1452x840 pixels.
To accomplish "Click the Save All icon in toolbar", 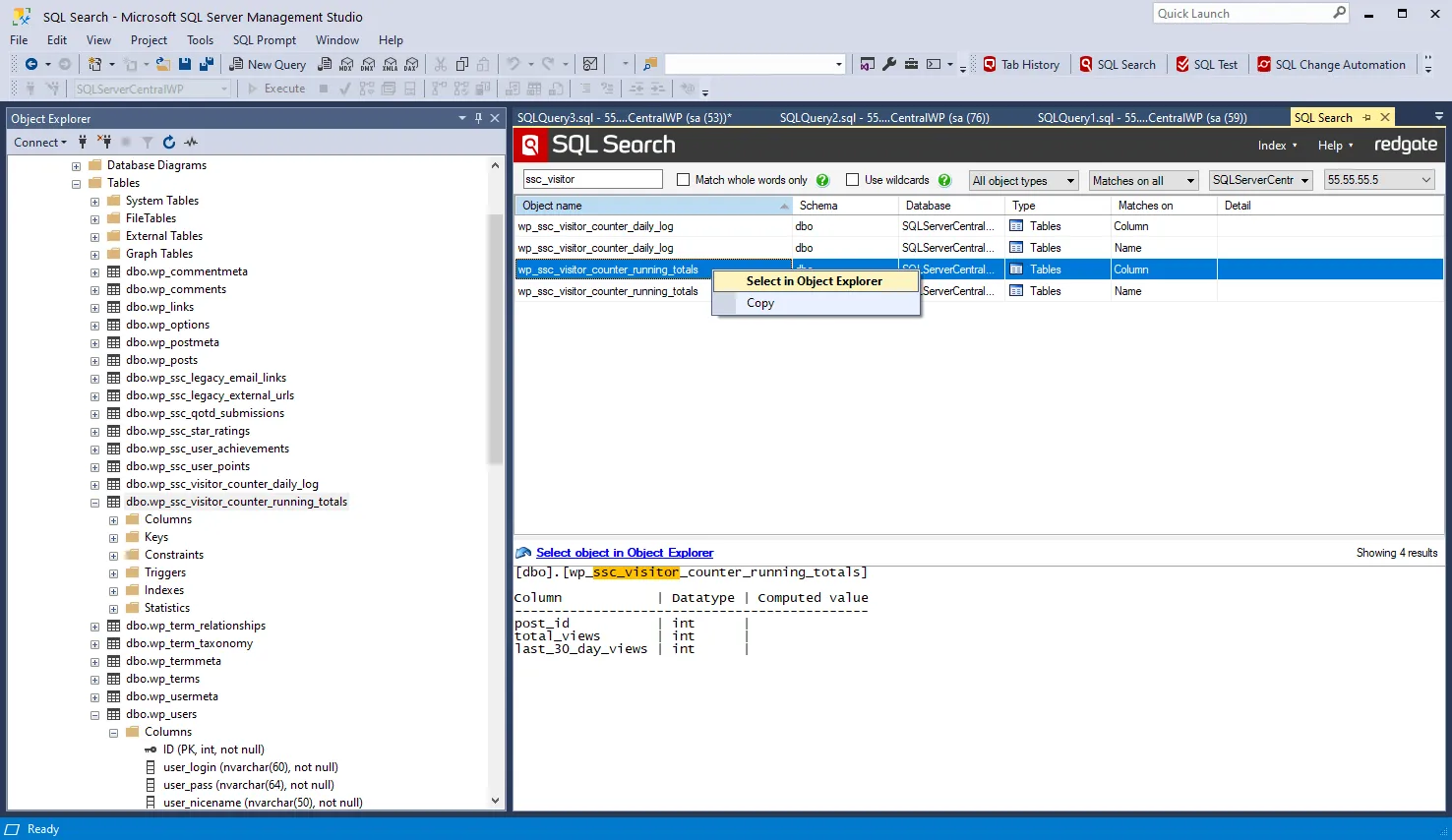I will [206, 65].
